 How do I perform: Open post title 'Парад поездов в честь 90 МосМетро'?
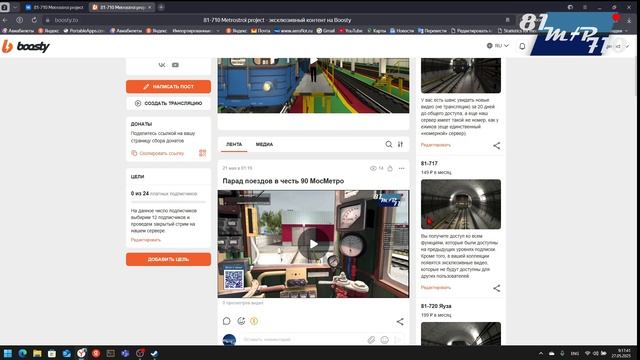tap(283, 181)
